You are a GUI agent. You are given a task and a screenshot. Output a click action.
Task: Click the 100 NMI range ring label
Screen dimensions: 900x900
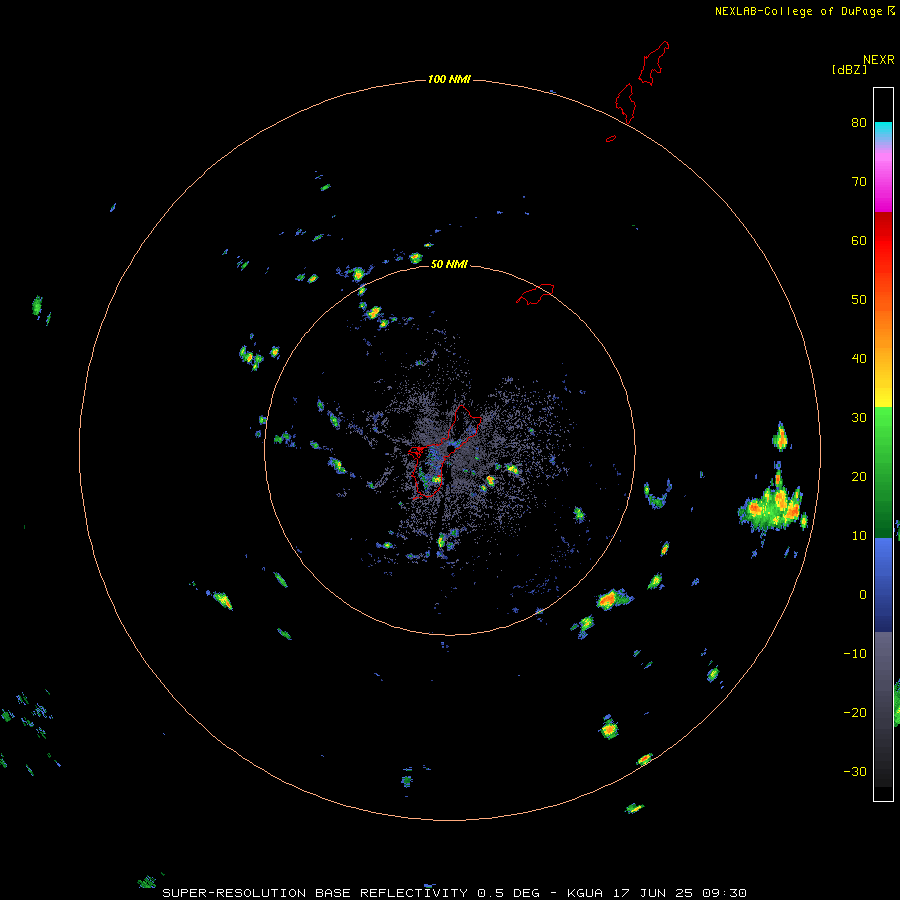click(x=449, y=79)
